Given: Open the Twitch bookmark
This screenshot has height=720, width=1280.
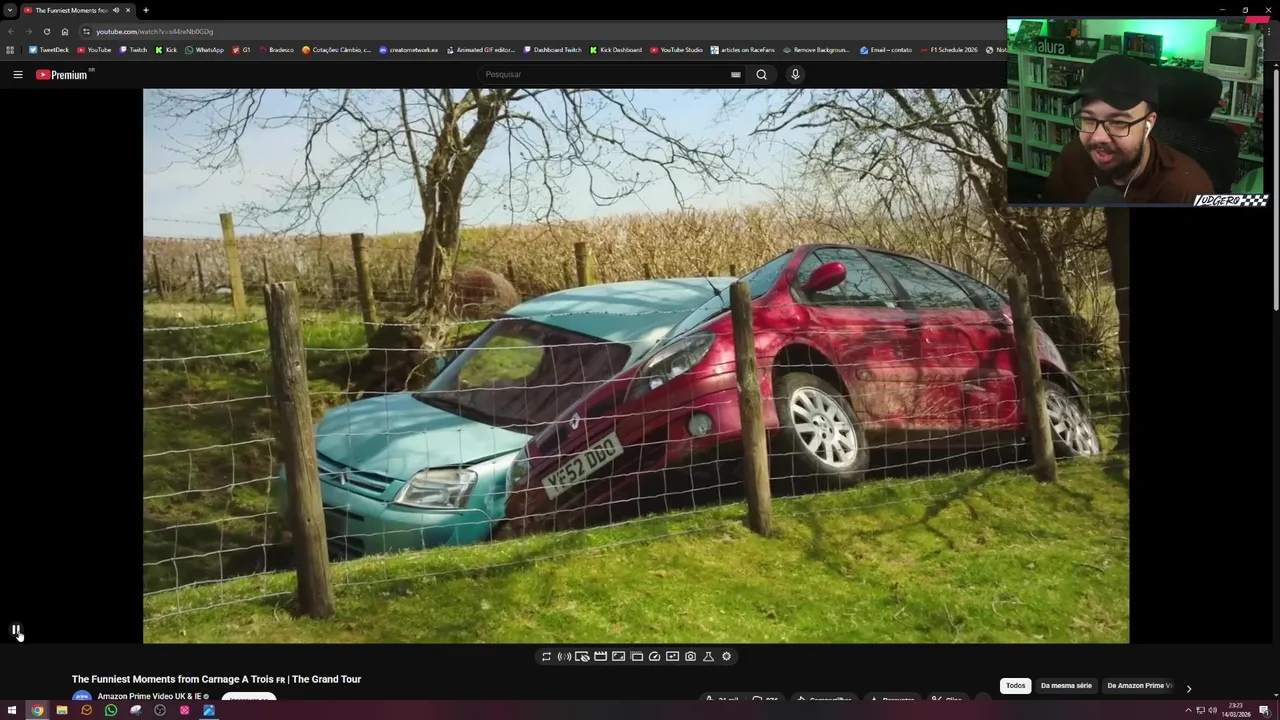Looking at the screenshot, I should (x=133, y=50).
